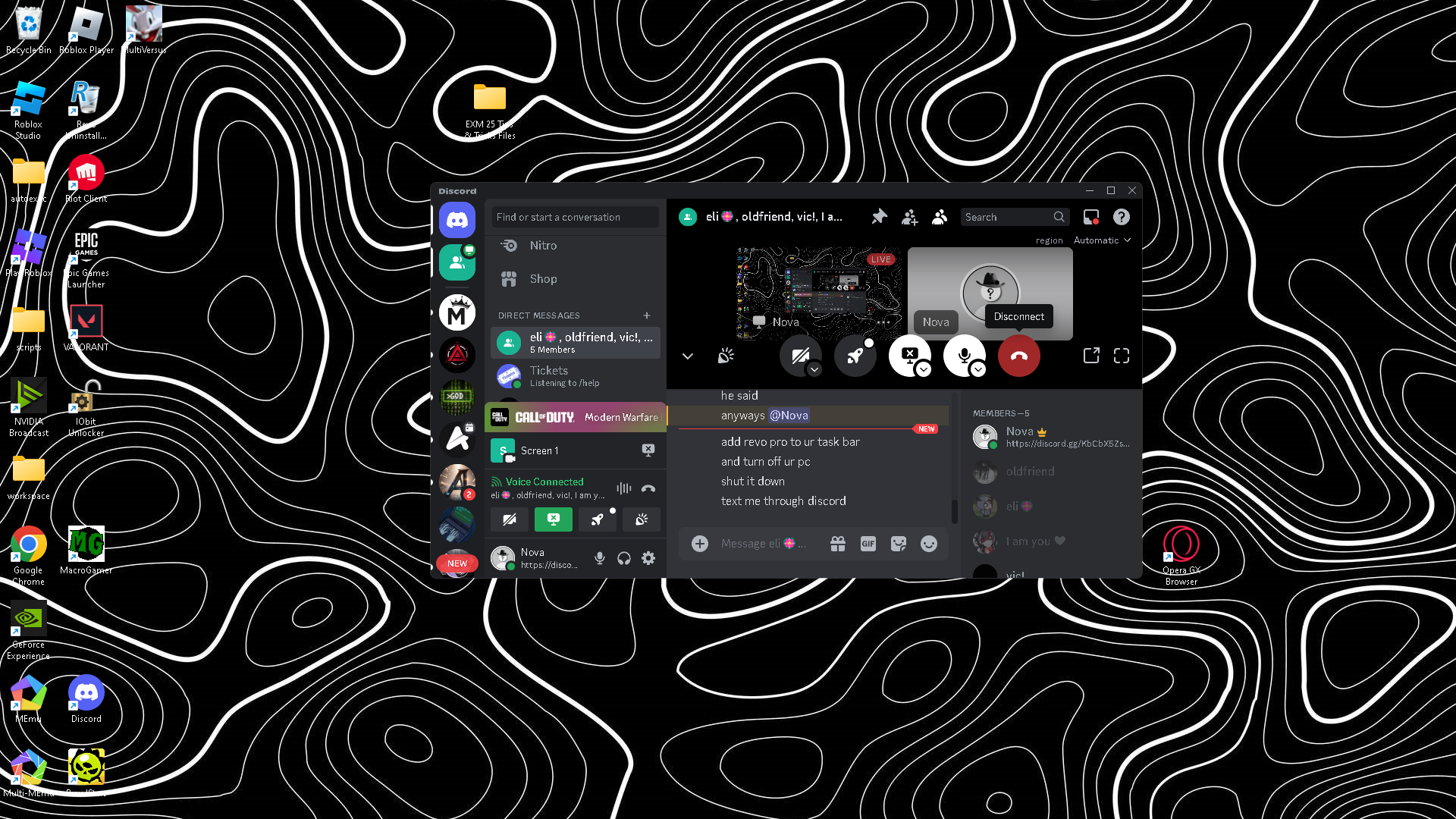Viewport: 1456px width, 819px height.
Task: Open pinned messages with the pin icon
Action: click(879, 217)
